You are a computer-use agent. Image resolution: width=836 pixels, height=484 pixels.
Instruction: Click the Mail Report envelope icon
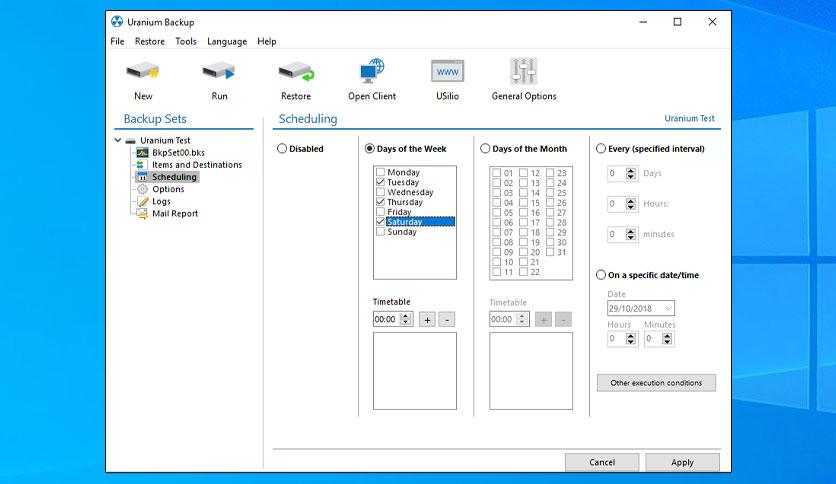pyautogui.click(x=142, y=214)
